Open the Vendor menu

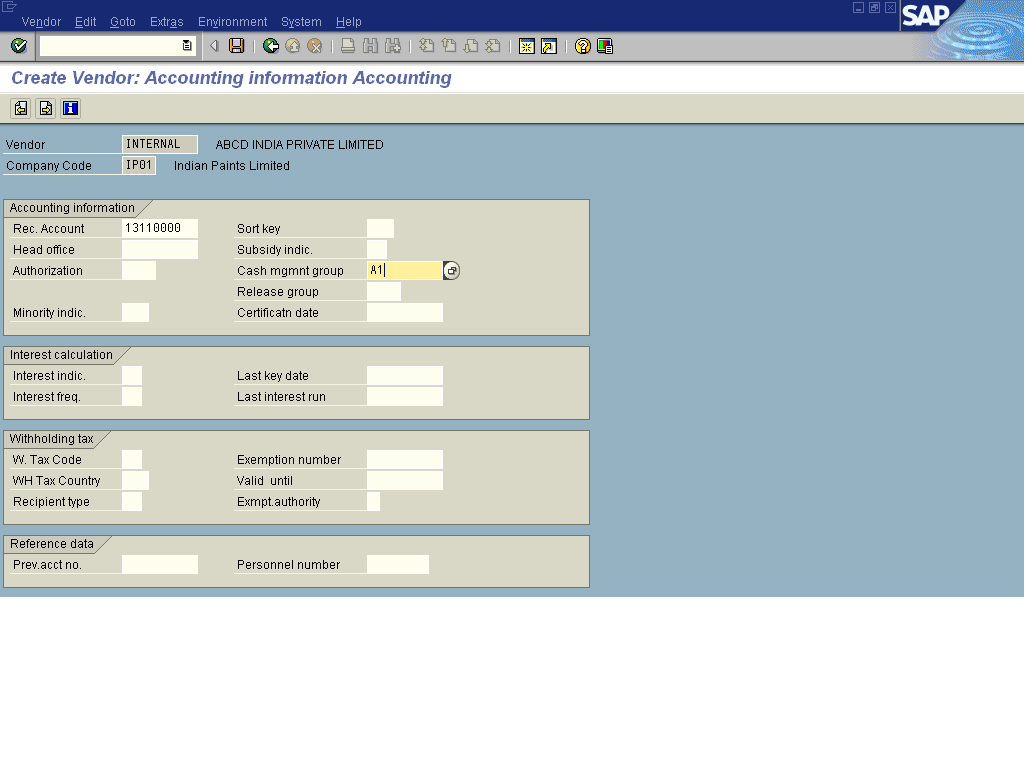point(41,22)
